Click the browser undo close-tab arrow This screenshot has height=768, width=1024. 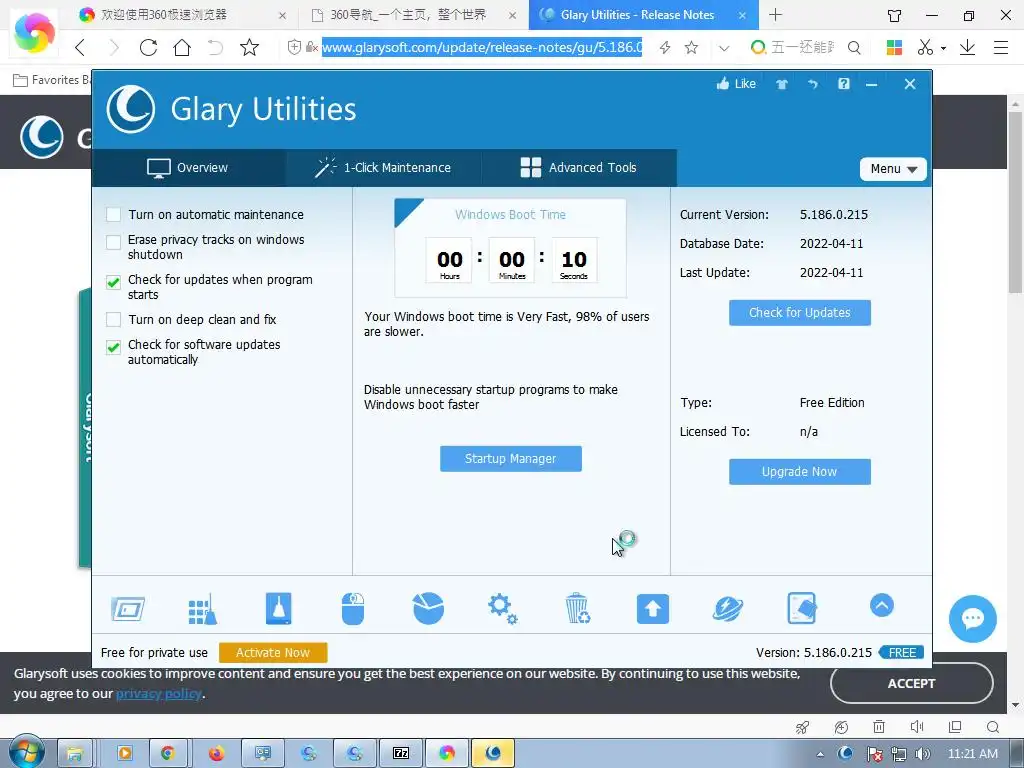pos(215,47)
